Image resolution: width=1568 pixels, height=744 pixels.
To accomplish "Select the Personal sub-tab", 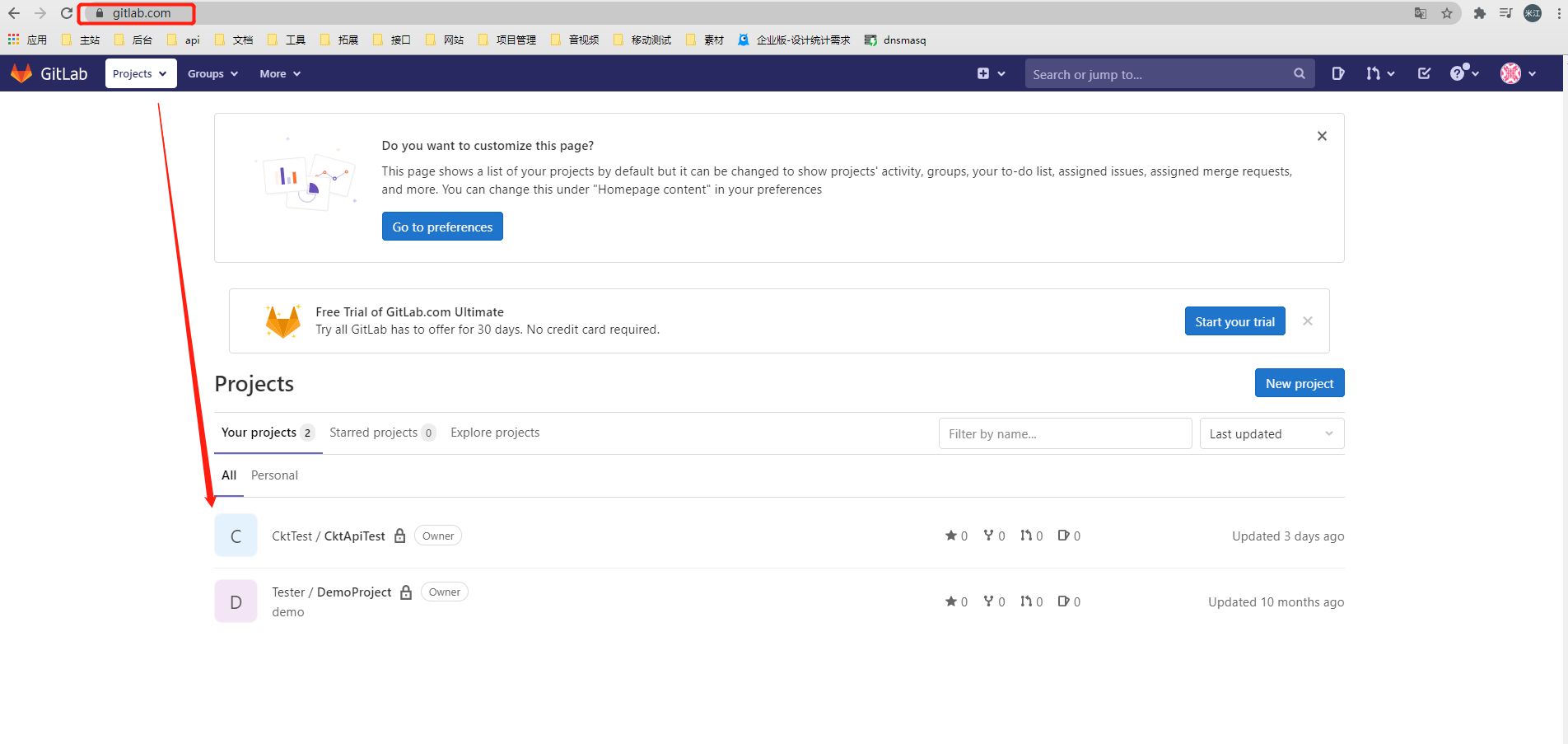I will coord(274,475).
